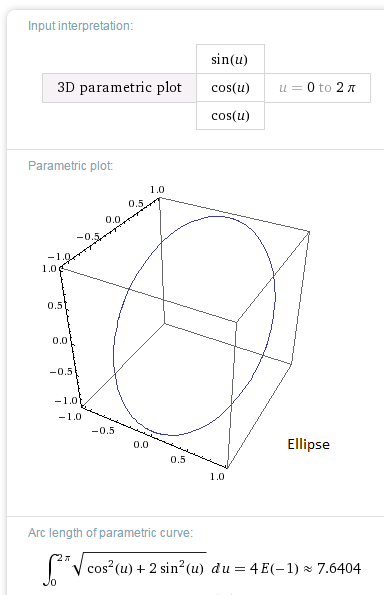Screen dimensions: 384x595
Task: Click the integral sign in the formula
Action: (49, 570)
